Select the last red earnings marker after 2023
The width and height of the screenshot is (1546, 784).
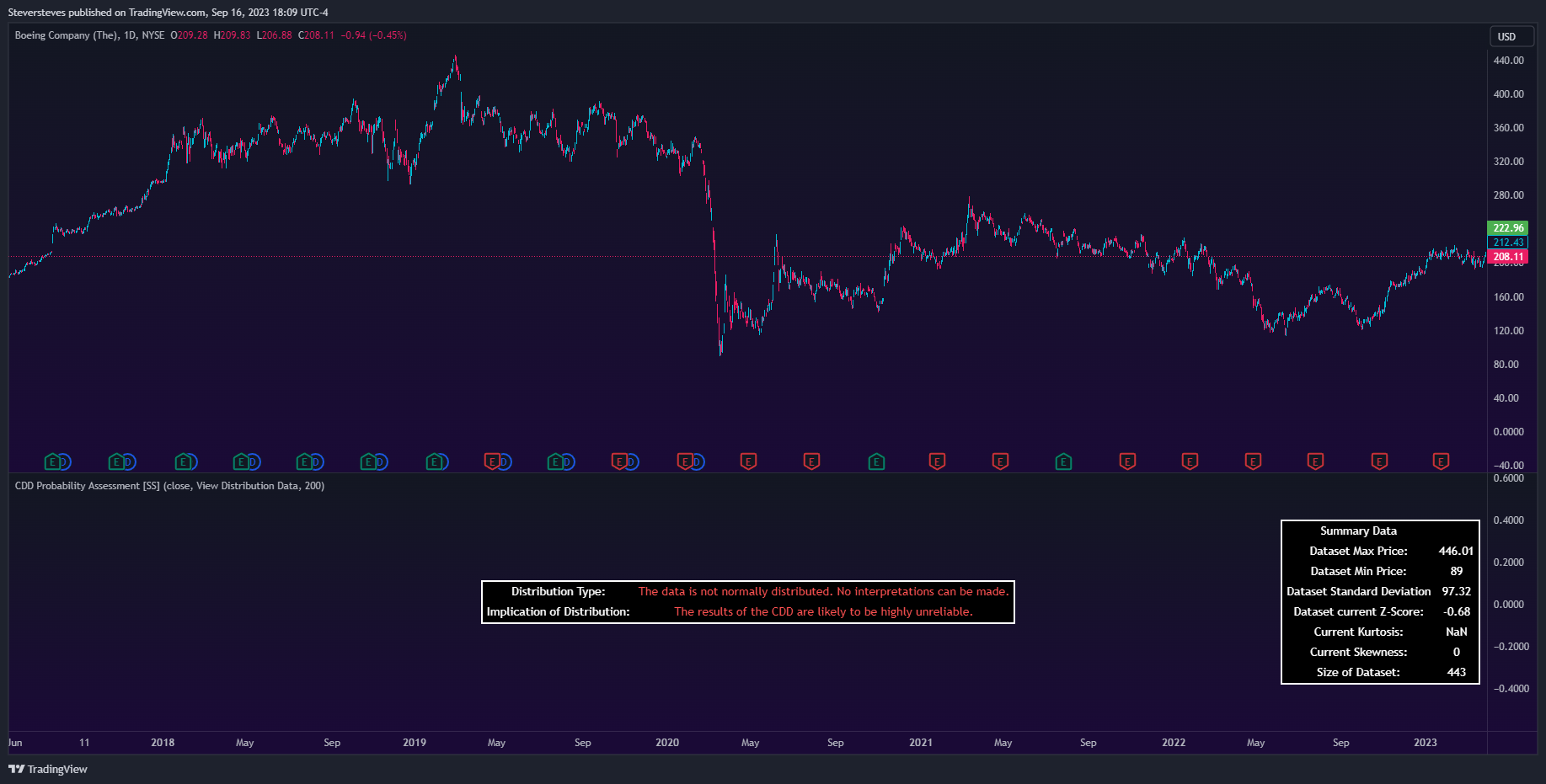click(x=1441, y=461)
